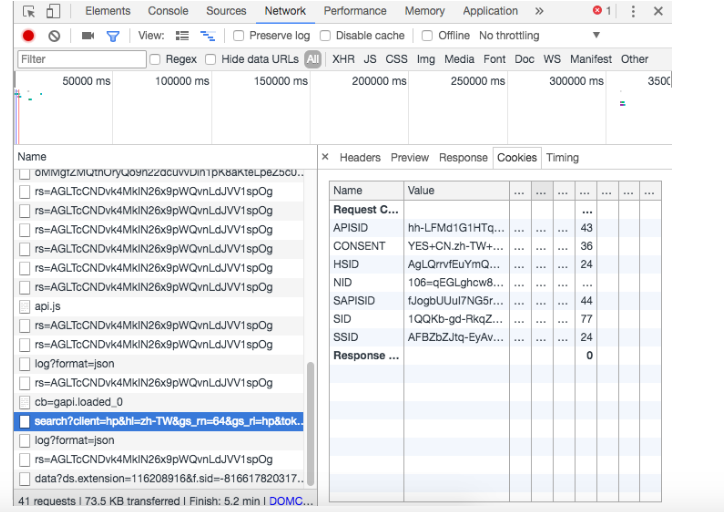Toggle the blue filter funnel icon
This screenshot has width=724, height=512.
[113, 36]
